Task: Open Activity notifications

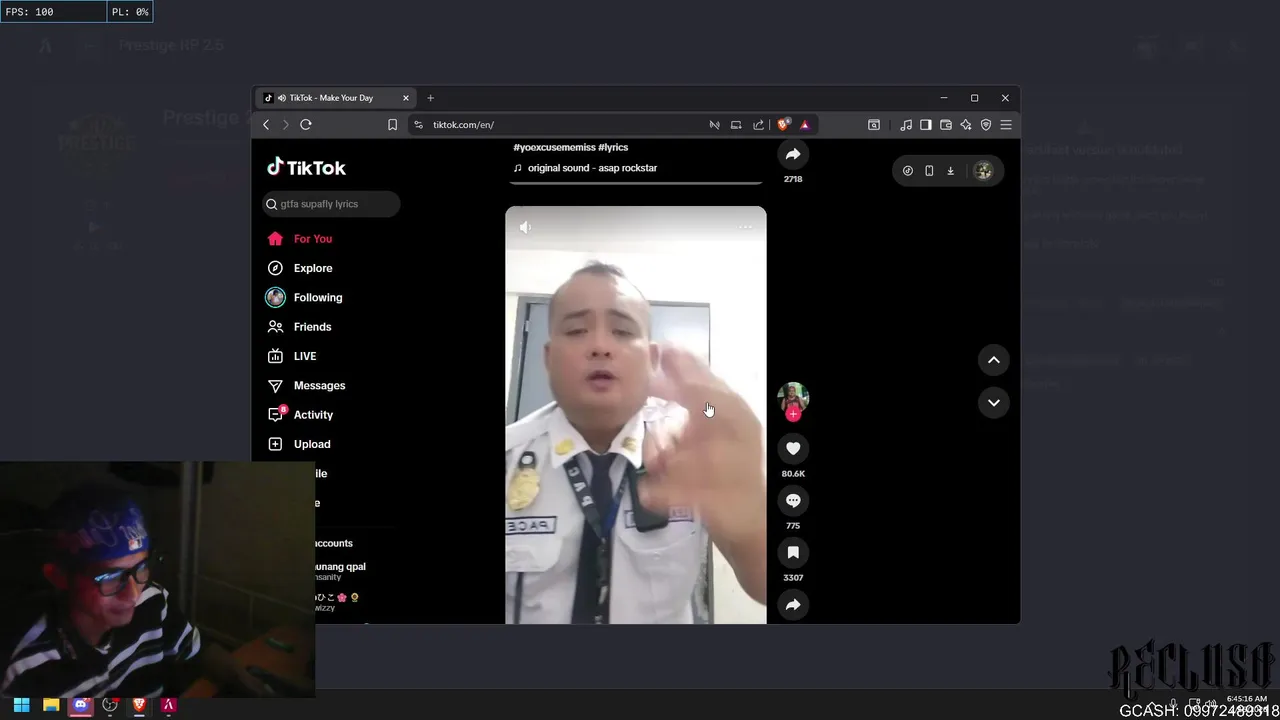Action: 300,414
